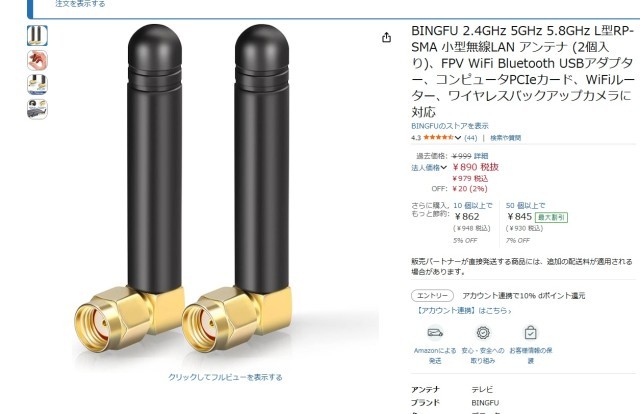Select the third product thumbnail
Image resolution: width=640 pixels, height=414 pixels.
[x=37, y=85]
